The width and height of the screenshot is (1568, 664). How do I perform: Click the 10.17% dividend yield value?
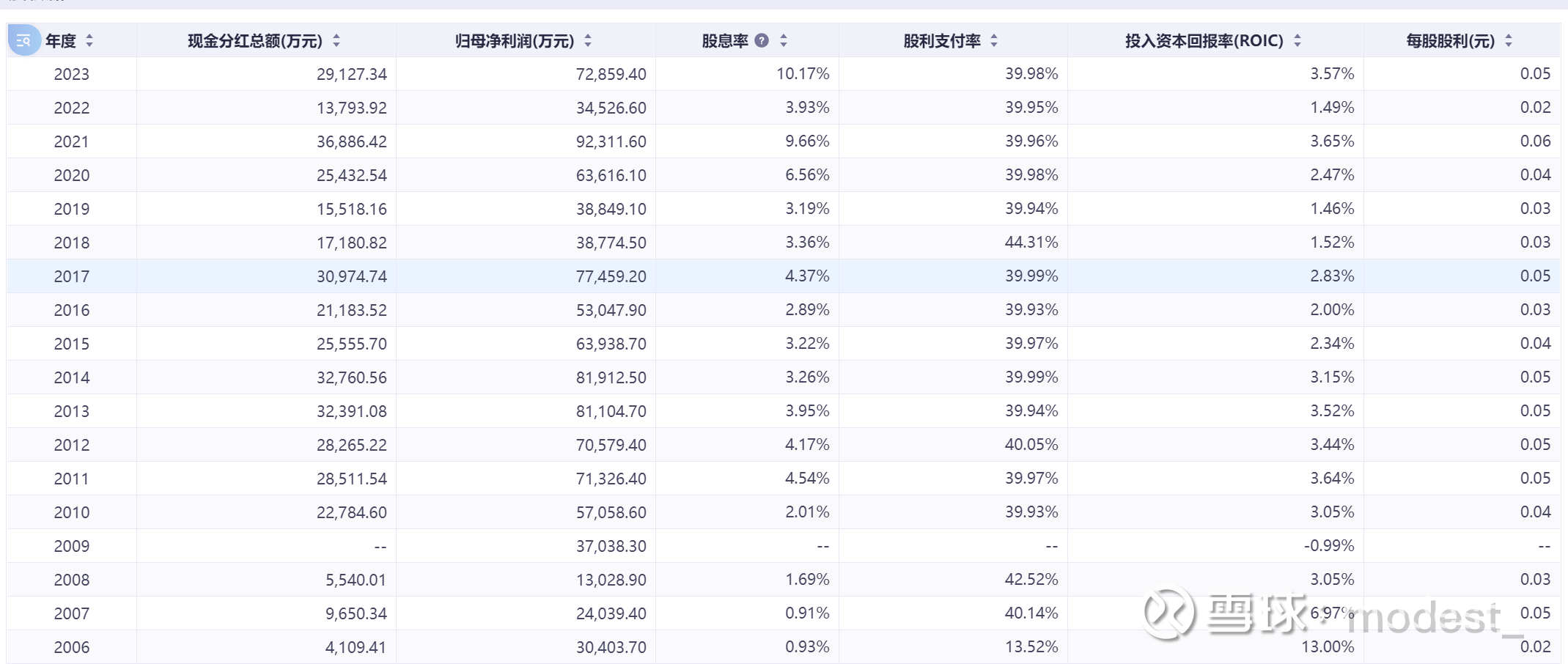[x=803, y=74]
